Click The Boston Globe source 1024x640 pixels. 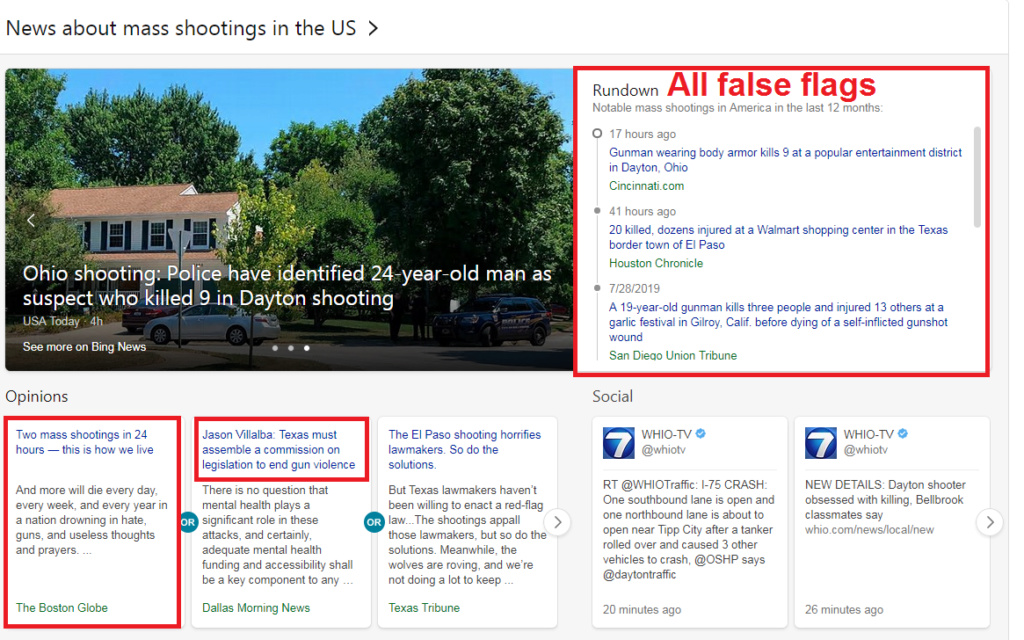coord(61,608)
